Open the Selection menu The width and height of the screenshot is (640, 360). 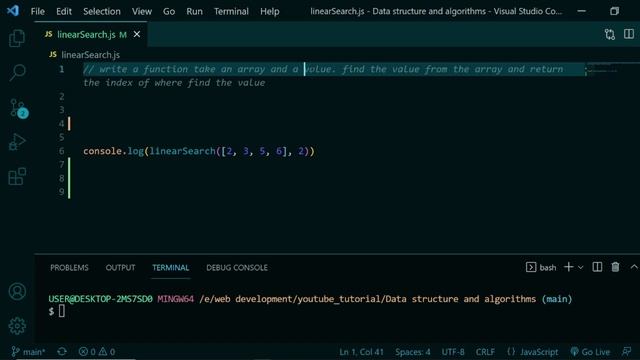point(102,11)
